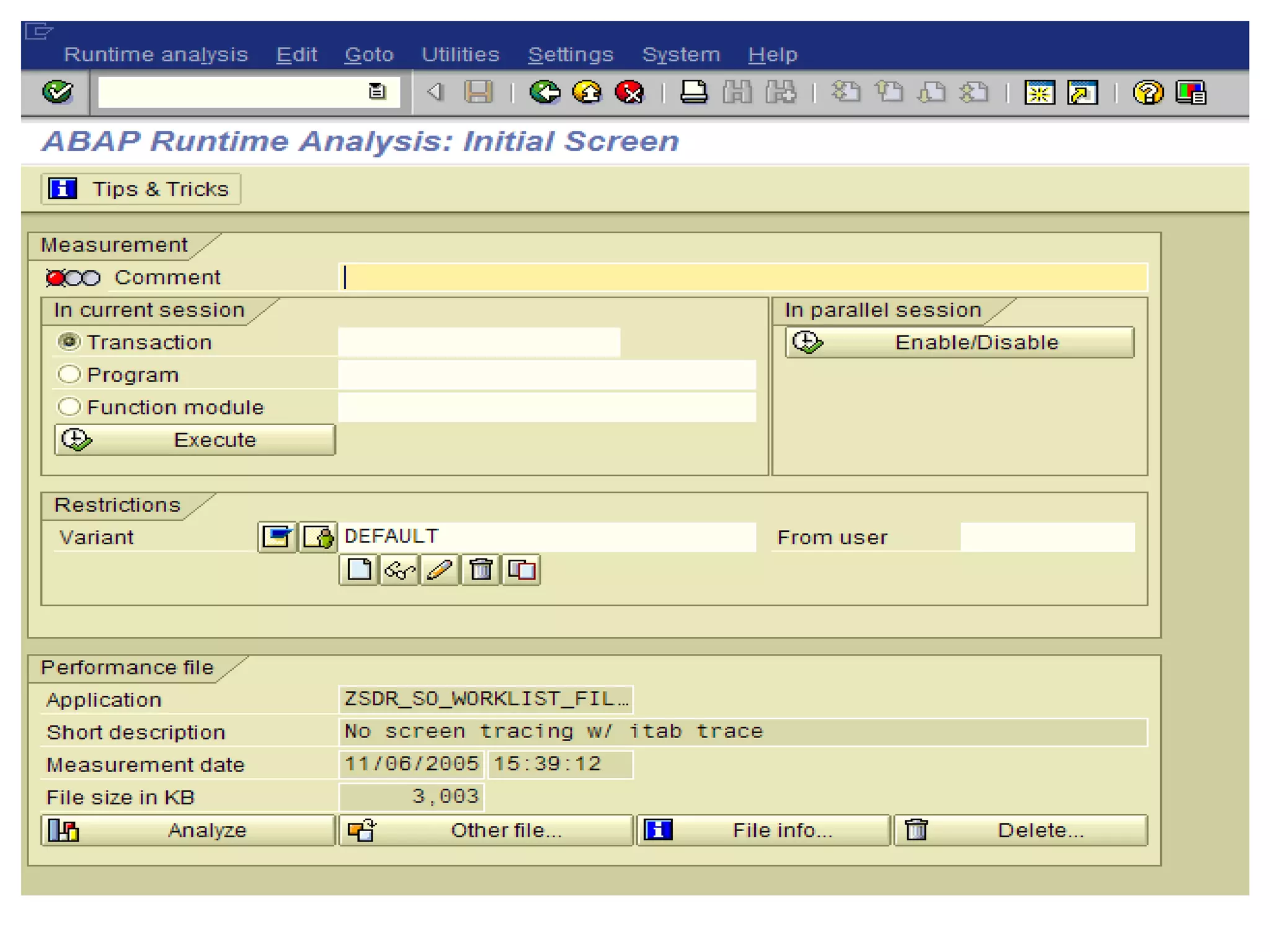The width and height of the screenshot is (1270, 952).
Task: Open the Help menu
Action: click(x=773, y=55)
